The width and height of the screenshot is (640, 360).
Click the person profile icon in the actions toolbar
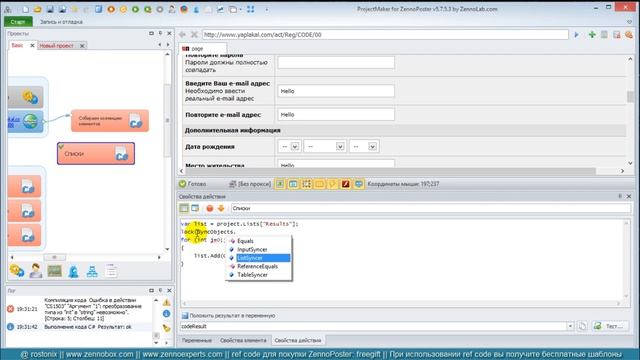click(36, 271)
